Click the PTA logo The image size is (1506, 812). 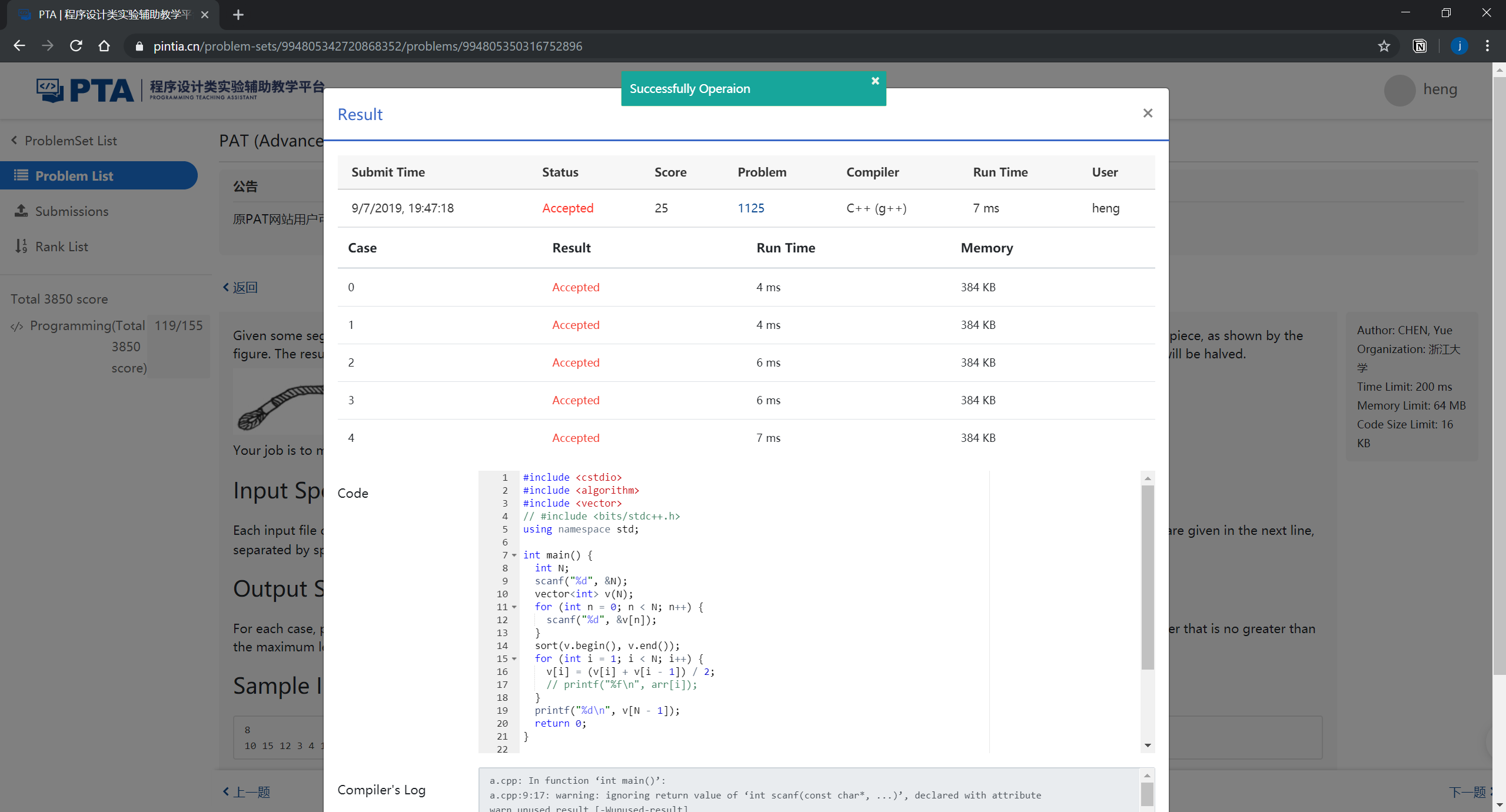[x=180, y=89]
